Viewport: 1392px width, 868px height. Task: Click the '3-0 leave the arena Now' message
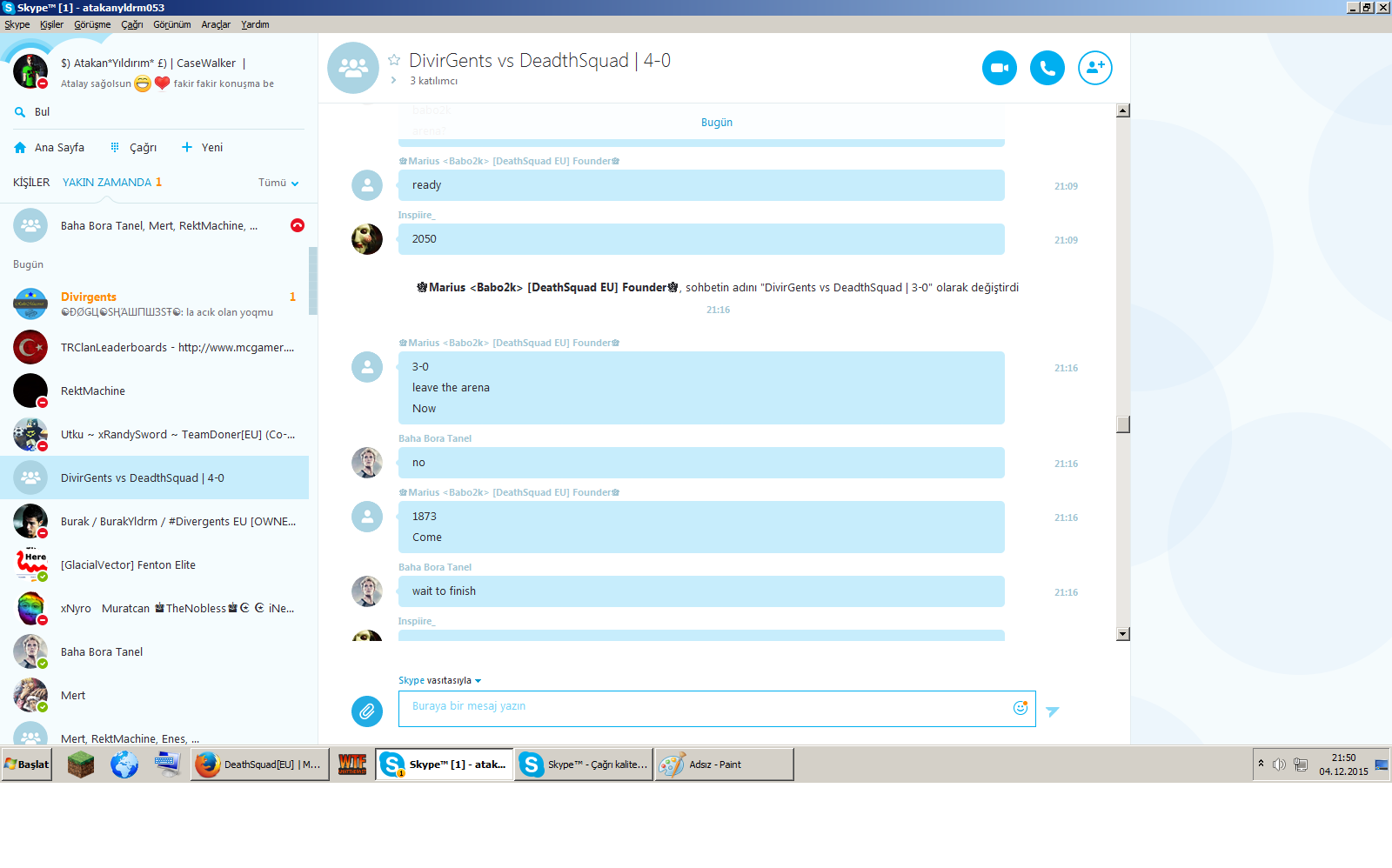[701, 388]
